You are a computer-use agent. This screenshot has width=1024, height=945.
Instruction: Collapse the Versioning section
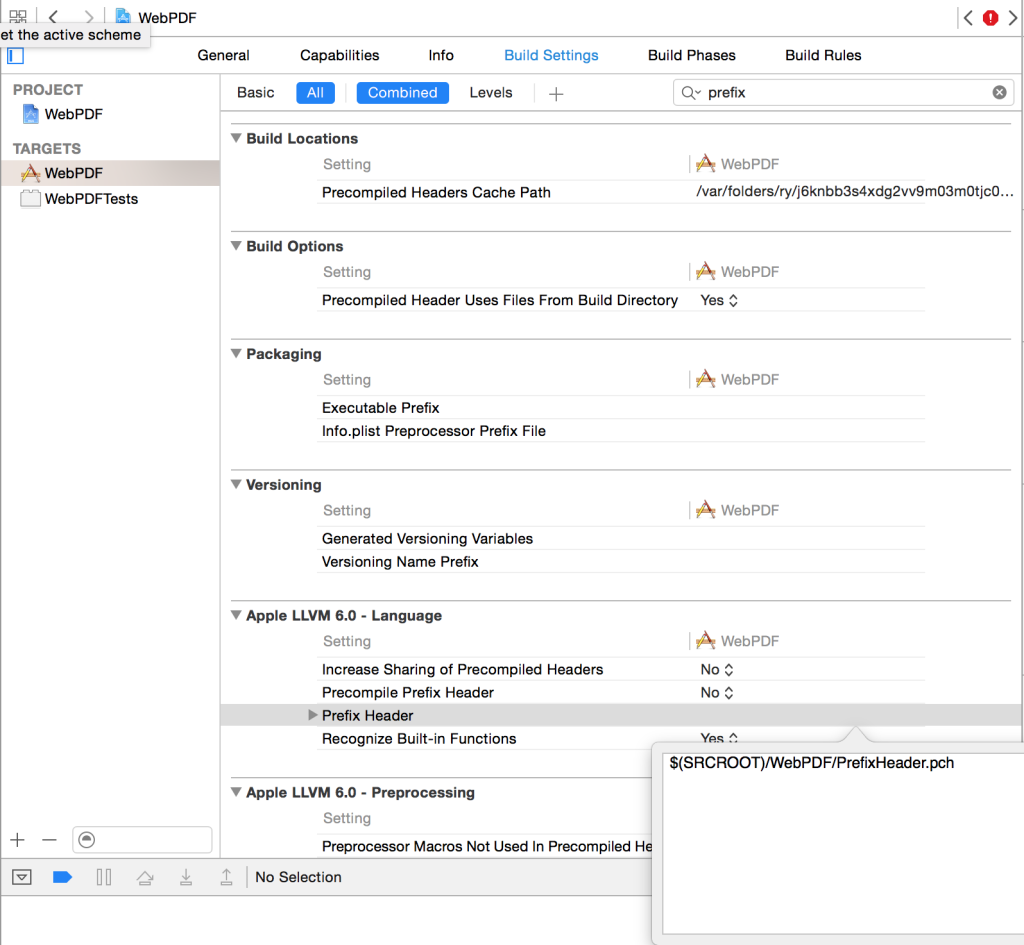[x=236, y=485]
